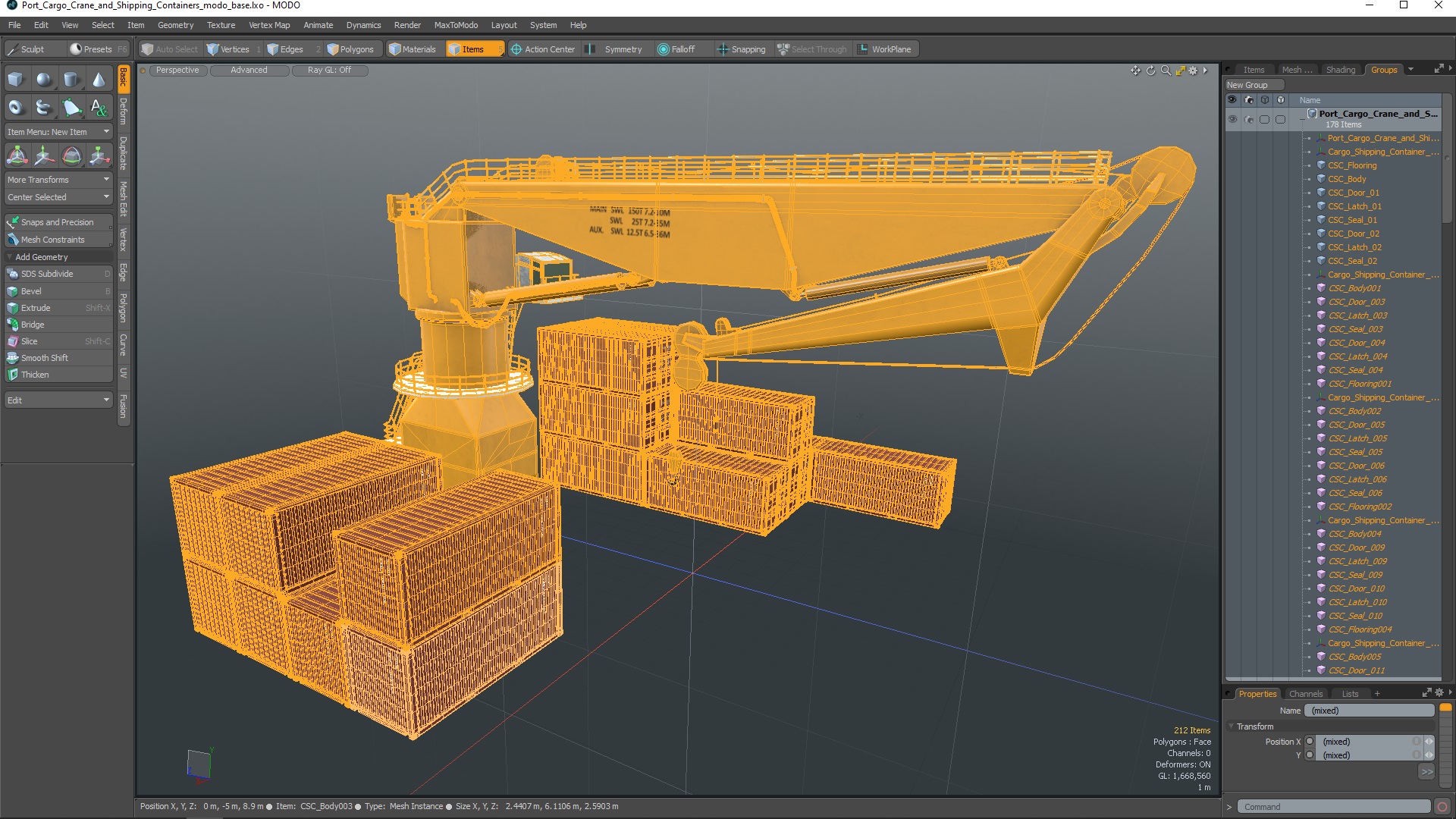Open the Edit dropdown in tool panel
Screen dimensions: 1456x819
58,400
